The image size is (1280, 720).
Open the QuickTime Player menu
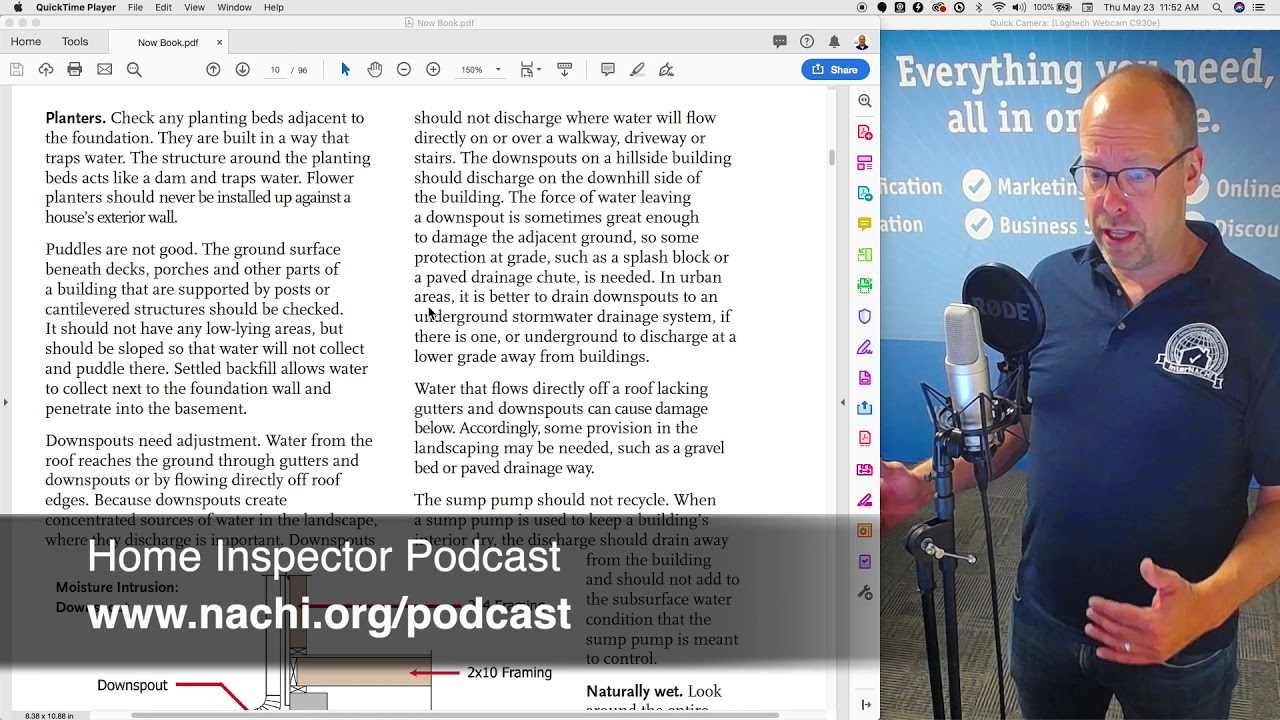tap(76, 7)
